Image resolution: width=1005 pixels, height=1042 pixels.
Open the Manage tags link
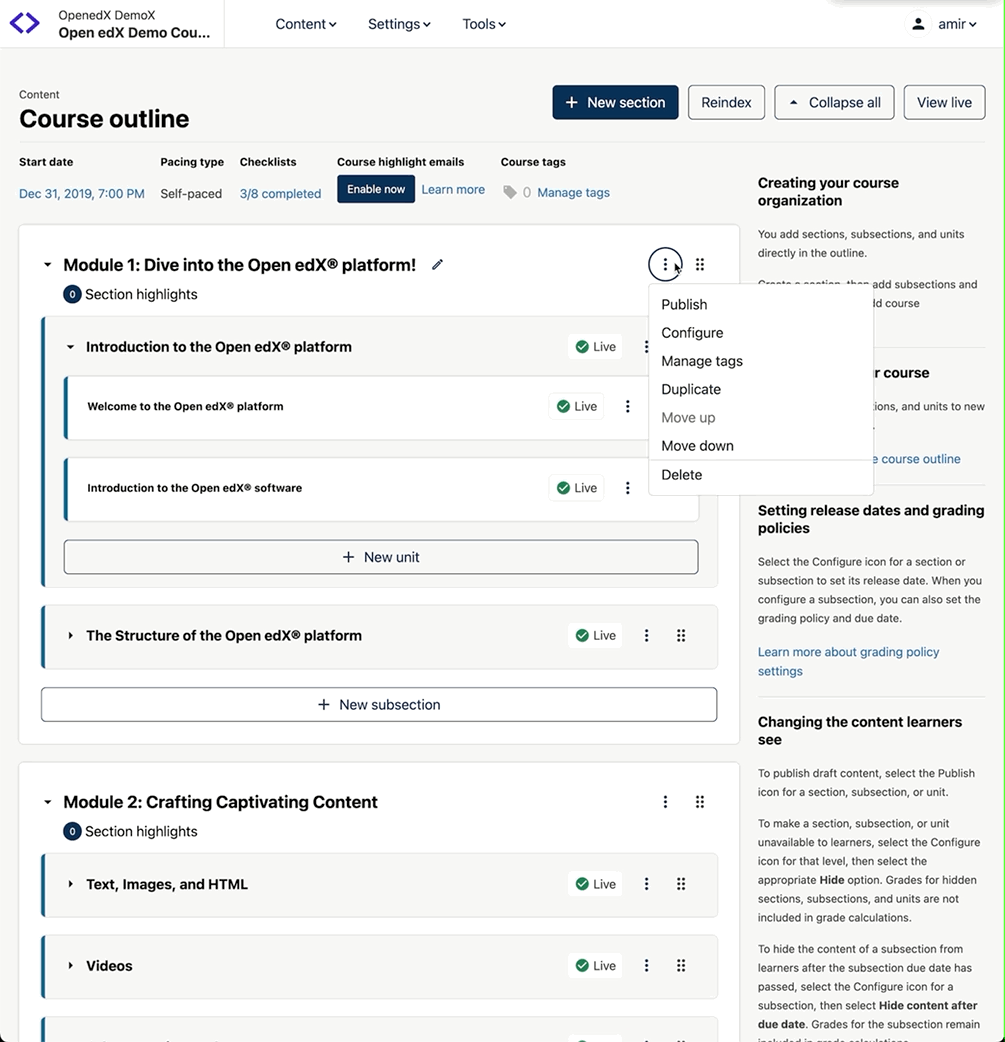point(573,193)
